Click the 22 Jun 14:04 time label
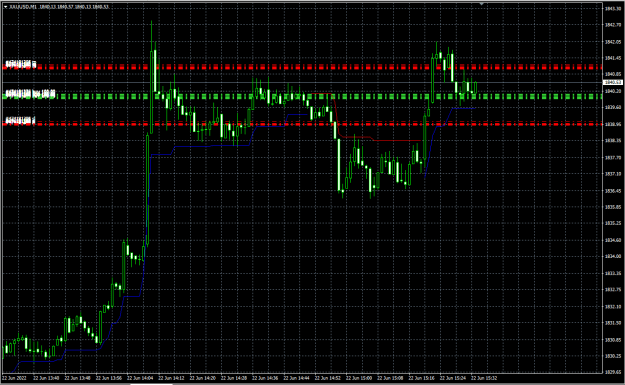 [x=140, y=378]
